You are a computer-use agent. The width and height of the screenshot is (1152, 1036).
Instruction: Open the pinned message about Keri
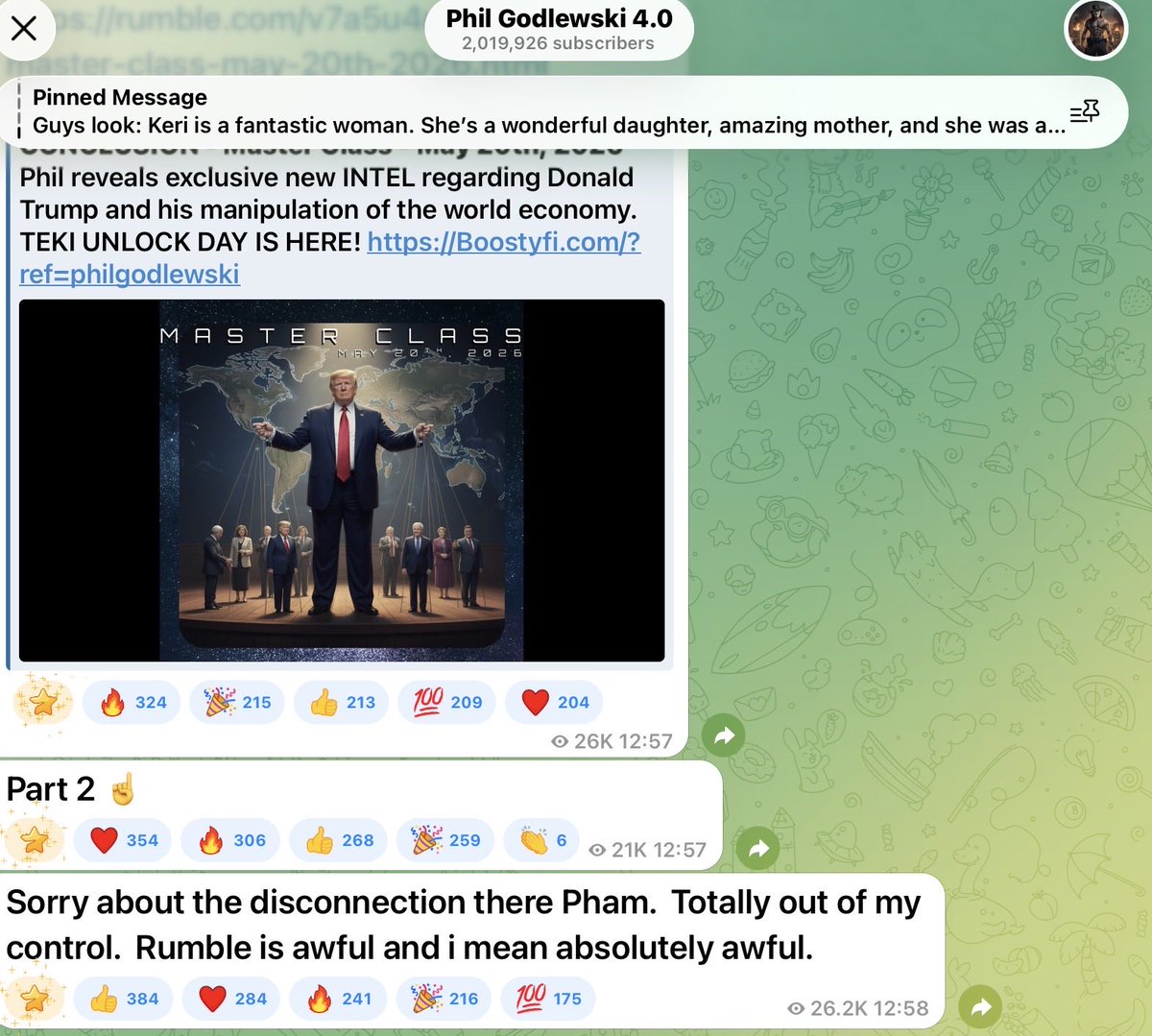point(548,111)
